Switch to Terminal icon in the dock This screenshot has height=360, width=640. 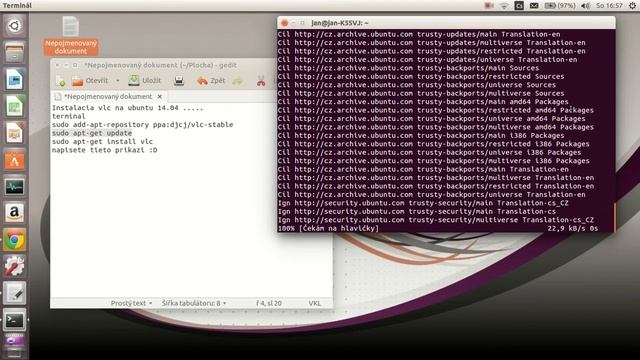[x=14, y=320]
